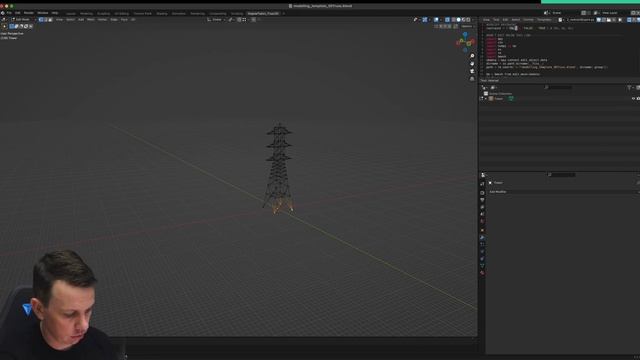Open the Particles properties tab
The height and width of the screenshot is (360, 640).
click(x=482, y=244)
